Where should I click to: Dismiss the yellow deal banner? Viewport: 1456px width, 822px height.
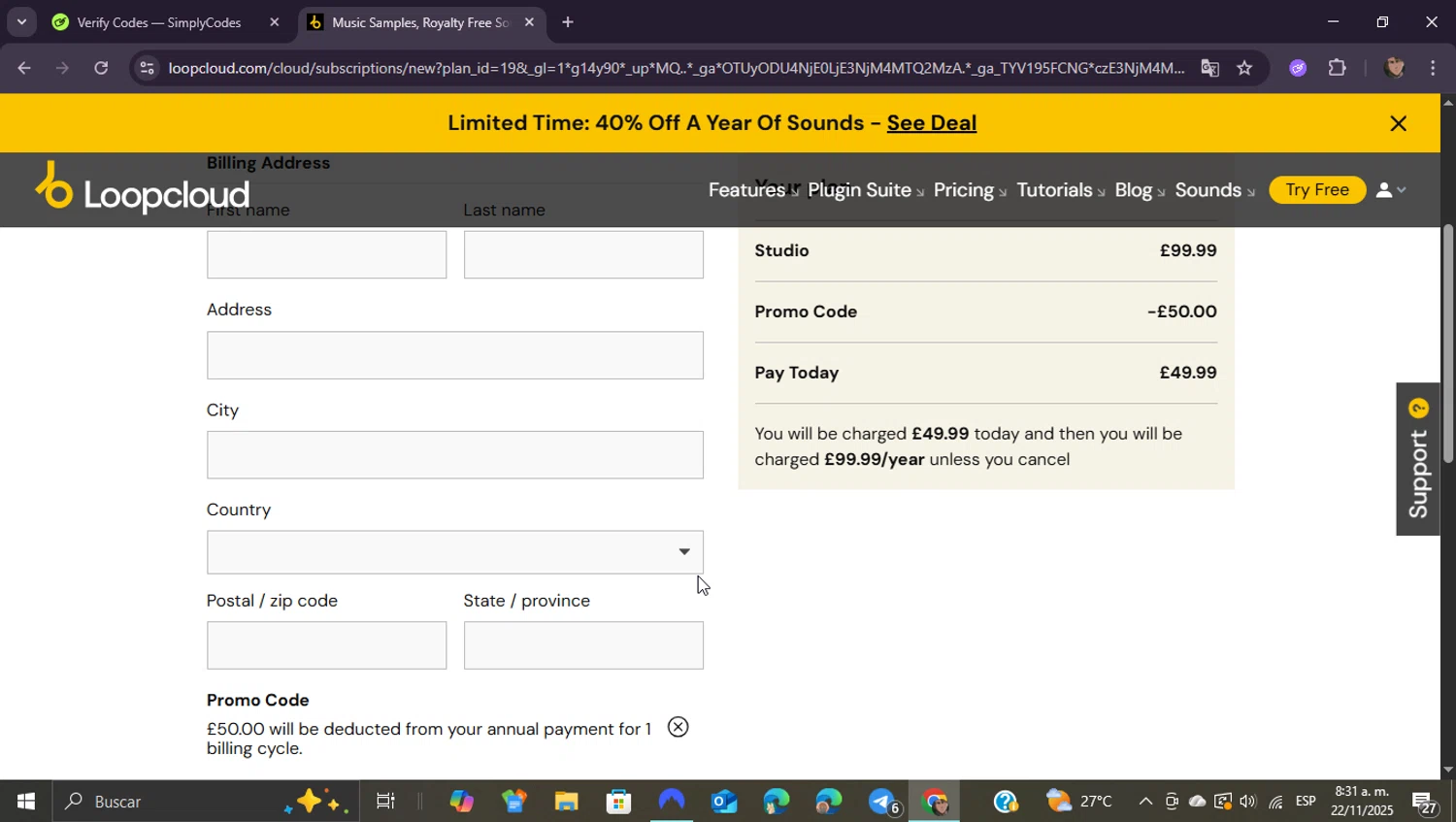pos(1398,123)
